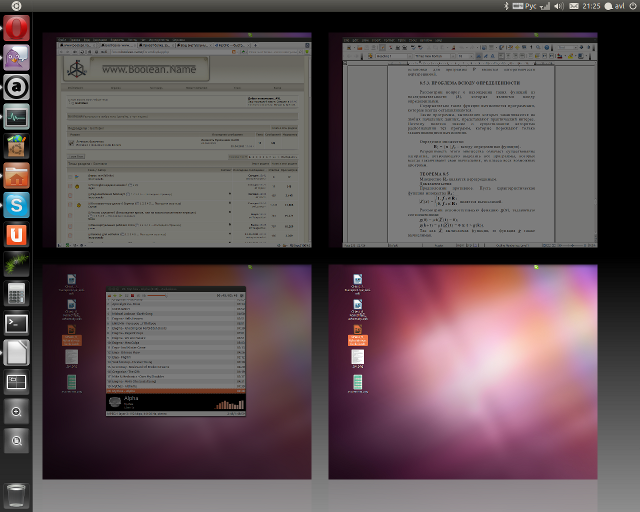Open the 21:25 clock menu

click(x=590, y=6)
